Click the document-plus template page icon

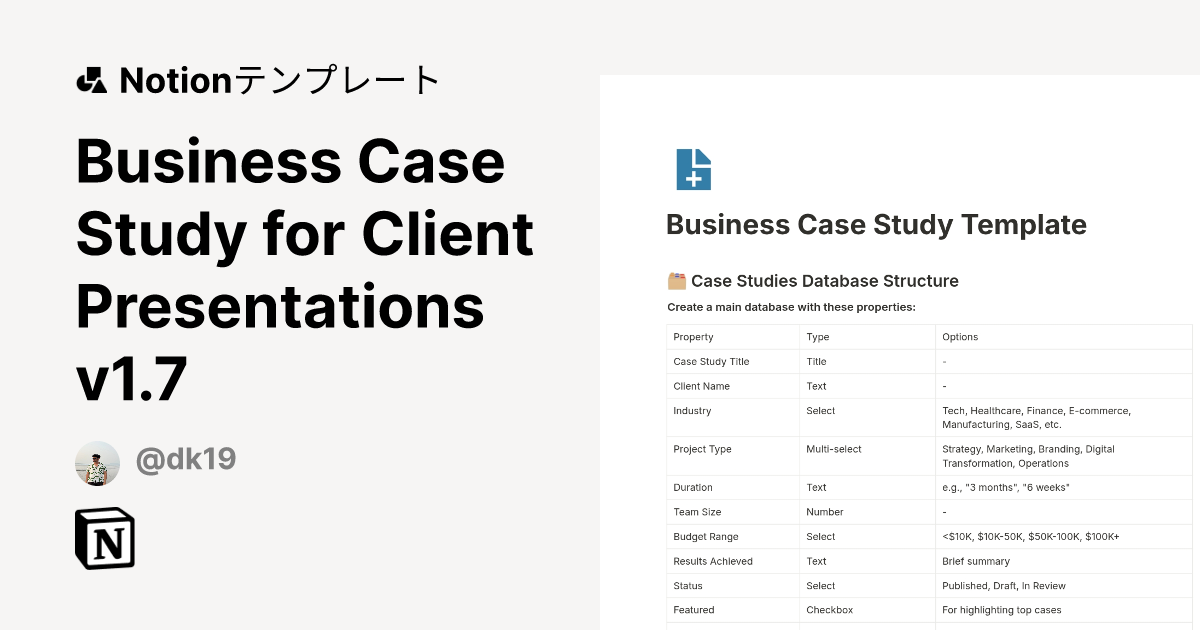point(693,170)
